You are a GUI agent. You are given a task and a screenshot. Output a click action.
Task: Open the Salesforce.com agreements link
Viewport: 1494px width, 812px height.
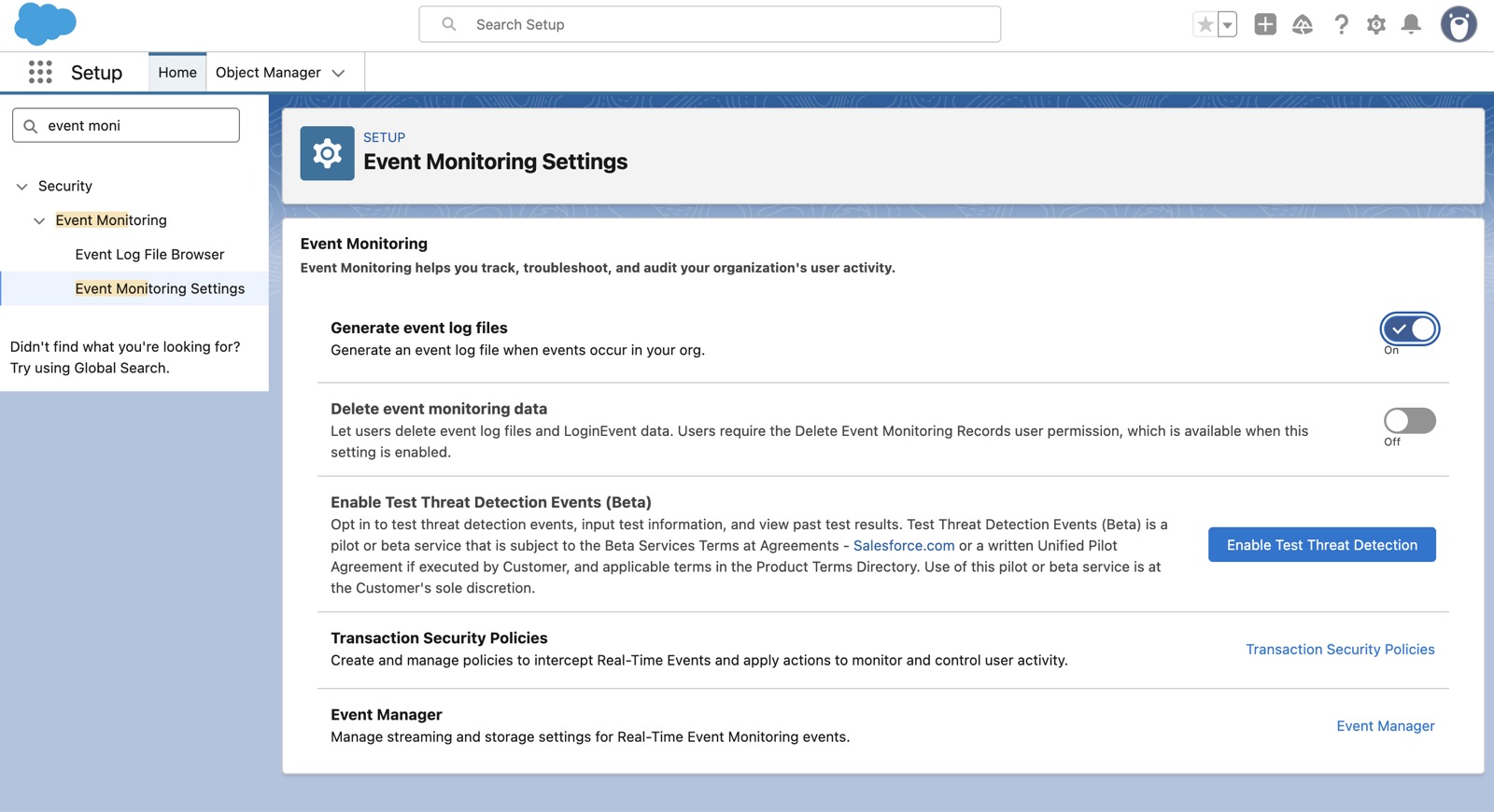point(904,545)
